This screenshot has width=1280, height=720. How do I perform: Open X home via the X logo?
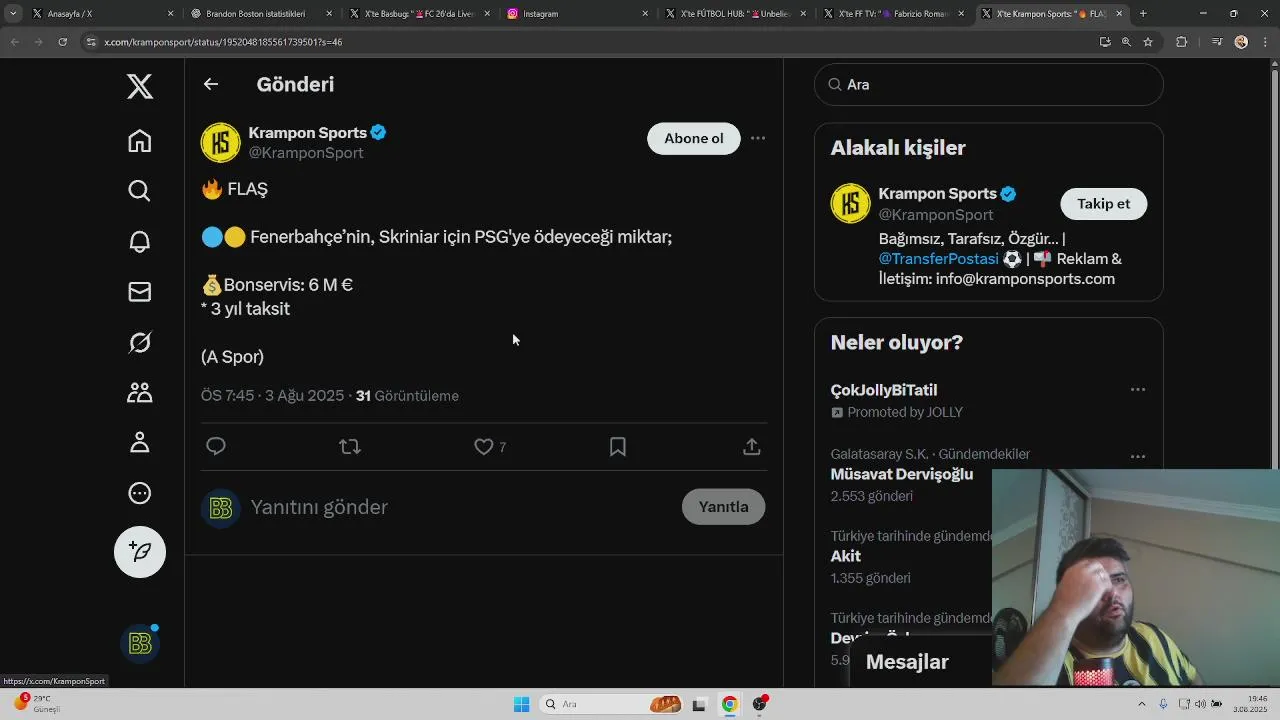[x=140, y=86]
